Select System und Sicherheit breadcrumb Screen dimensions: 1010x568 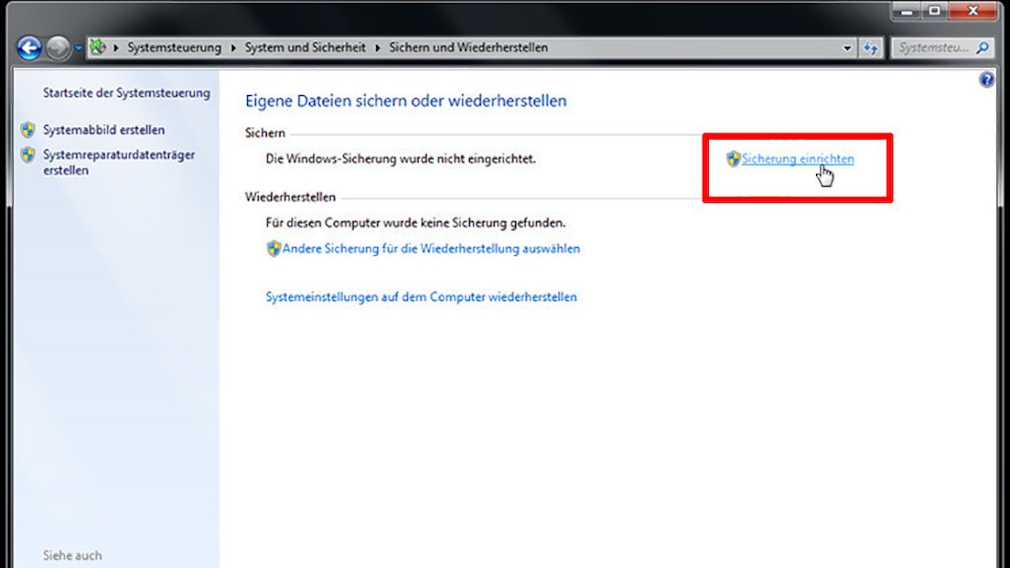click(305, 48)
